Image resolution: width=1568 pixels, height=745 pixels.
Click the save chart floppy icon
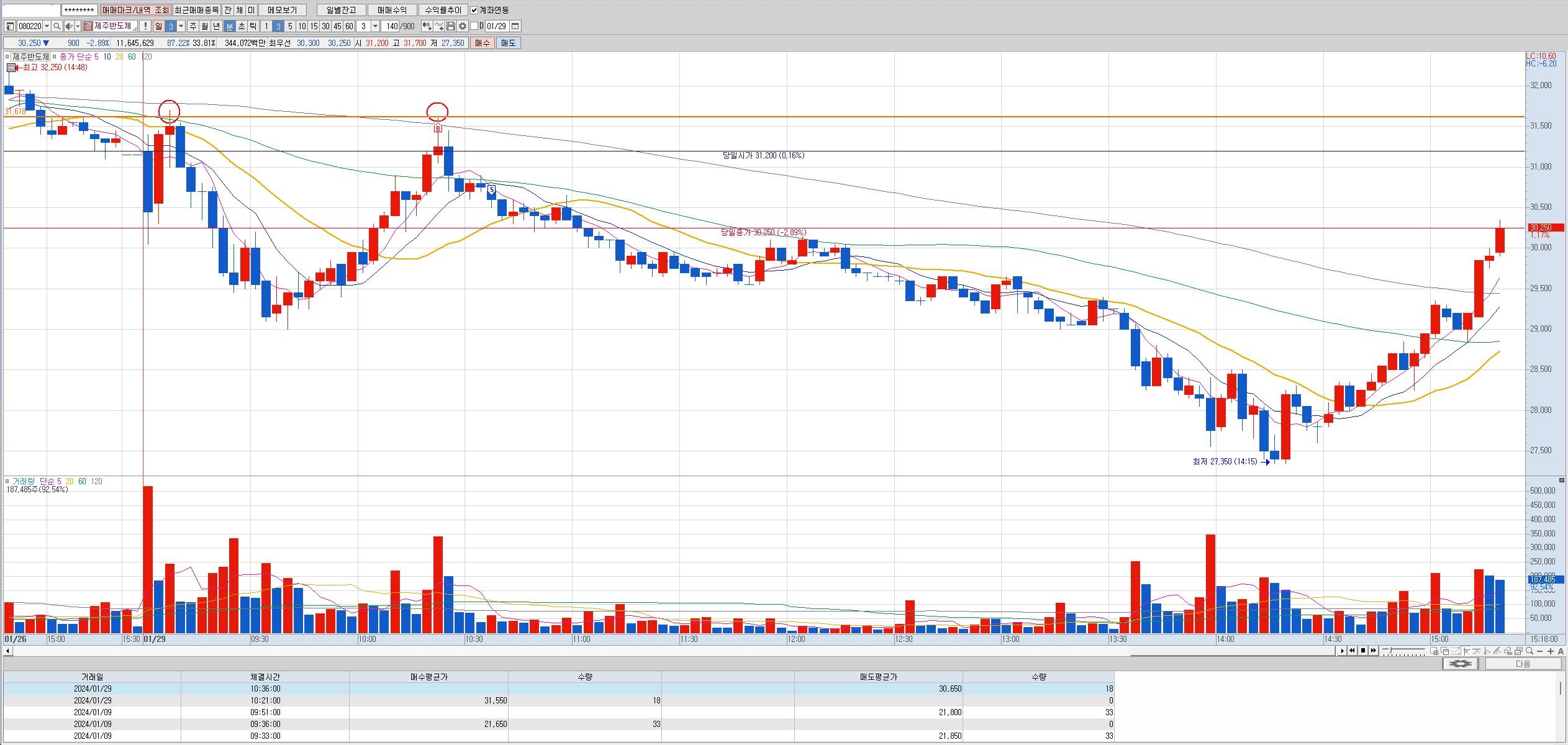point(451,26)
